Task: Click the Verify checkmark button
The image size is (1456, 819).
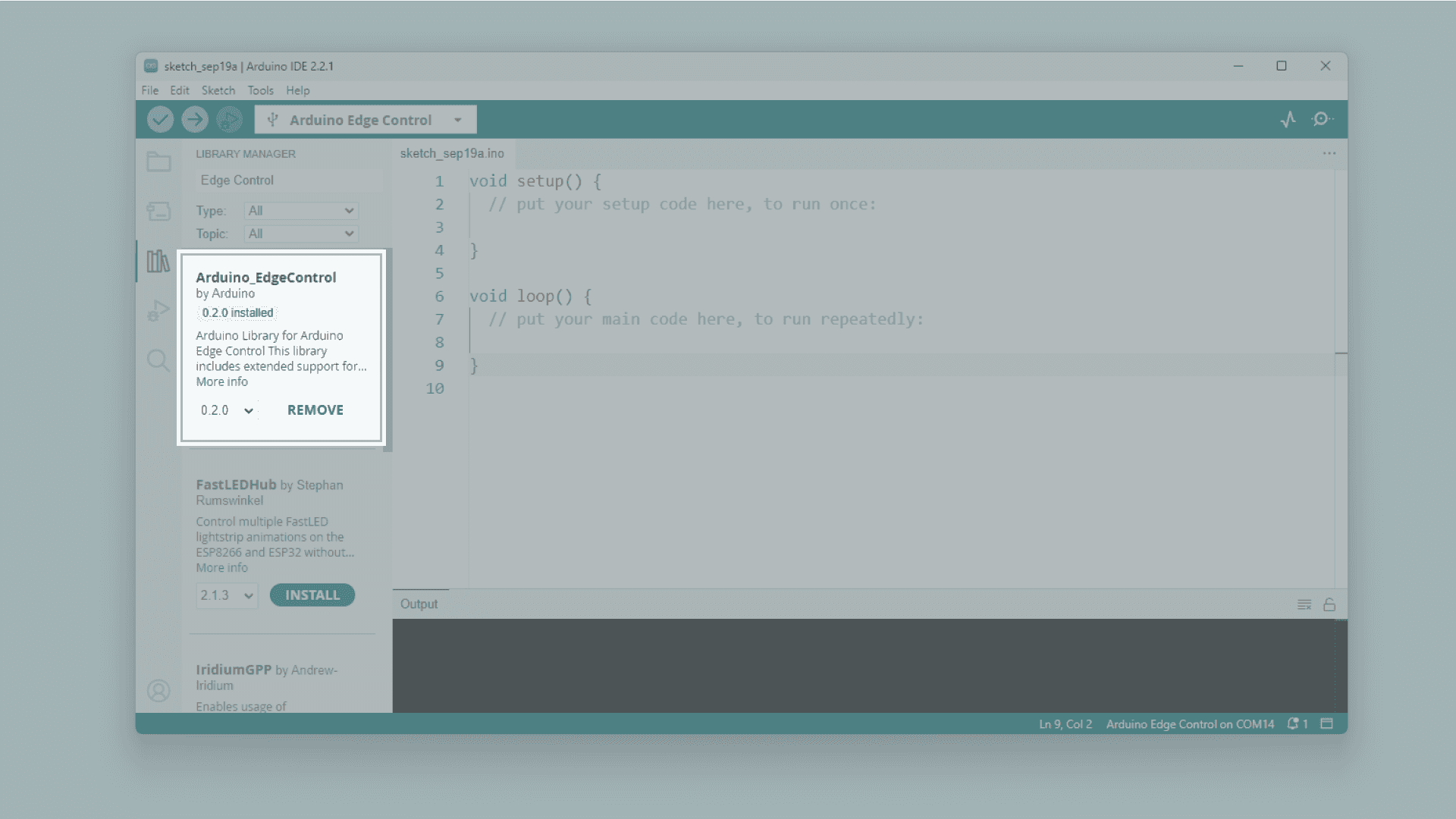Action: pos(160,120)
